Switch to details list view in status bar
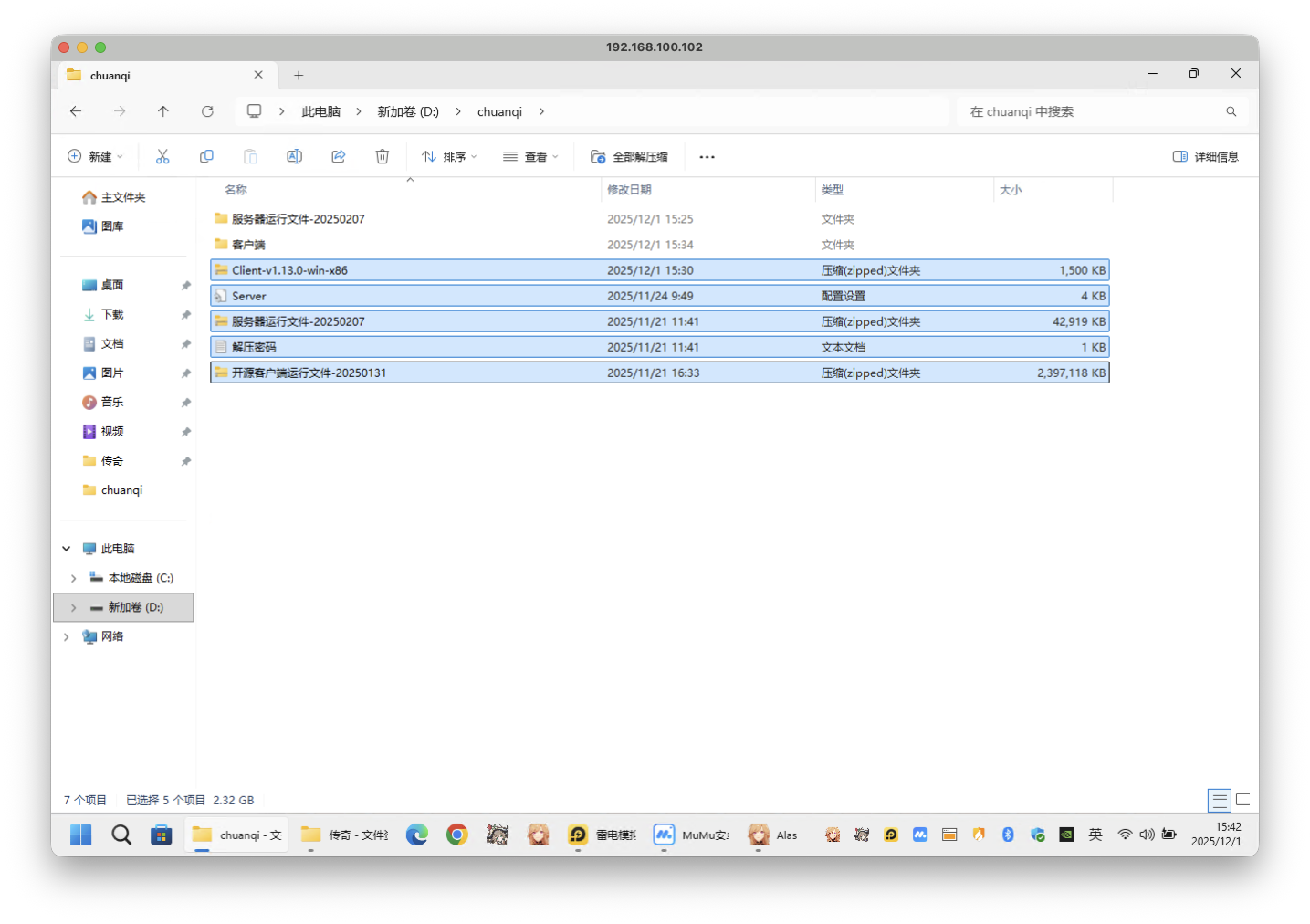Image resolution: width=1310 pixels, height=924 pixels. (x=1219, y=800)
